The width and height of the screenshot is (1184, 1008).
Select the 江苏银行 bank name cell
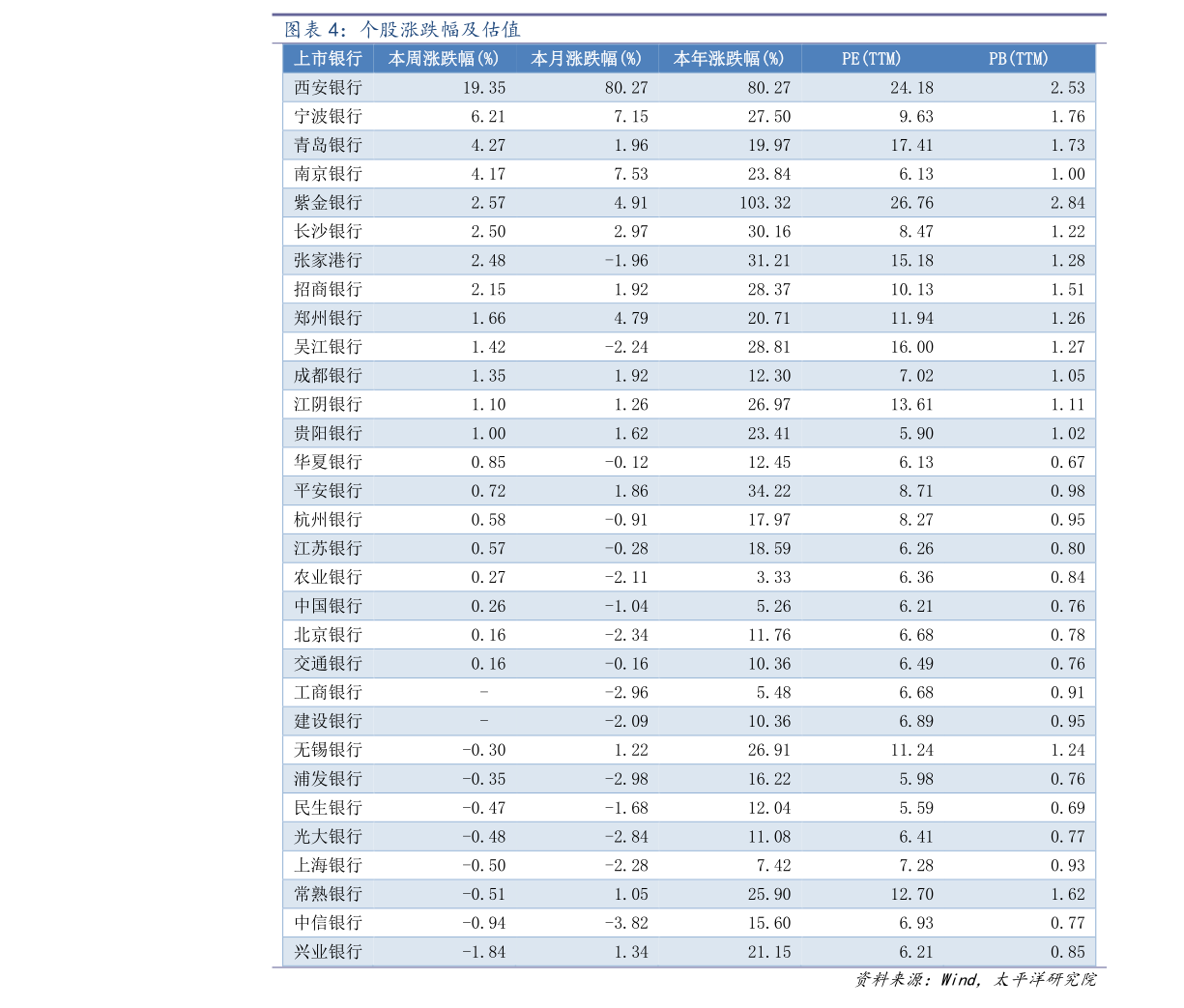pos(328,549)
